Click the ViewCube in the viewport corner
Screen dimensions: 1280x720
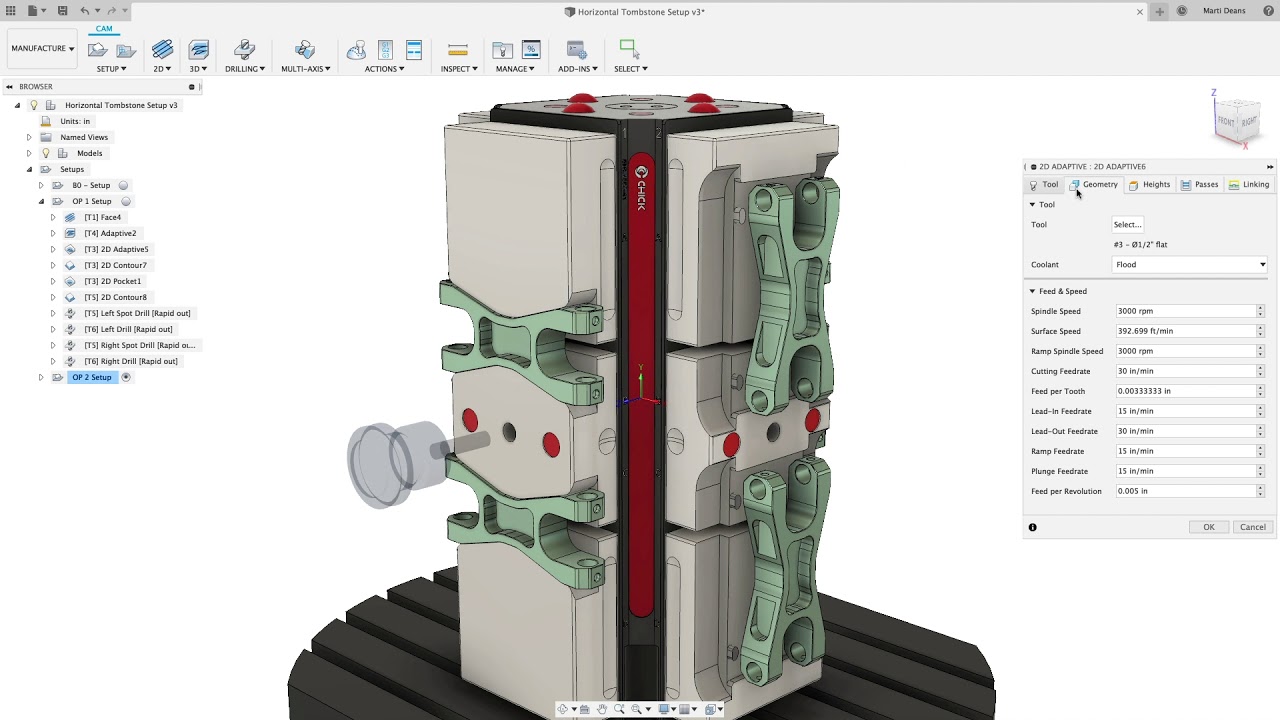[x=1236, y=120]
